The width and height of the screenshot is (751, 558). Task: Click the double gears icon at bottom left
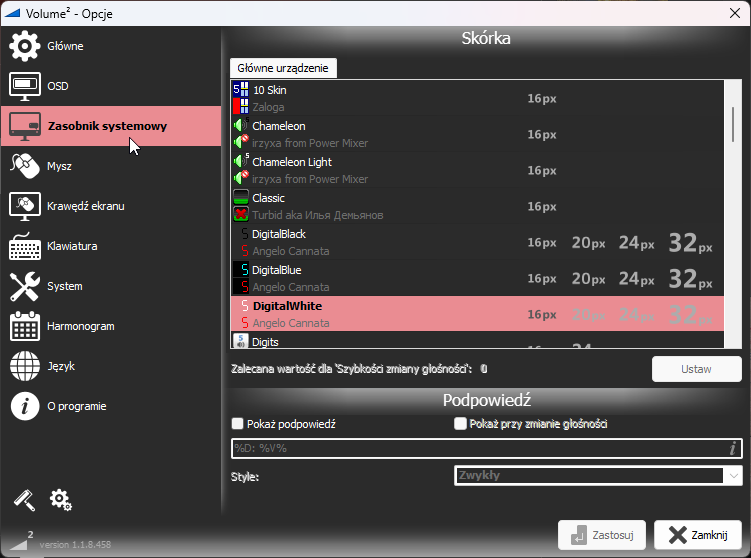click(60, 500)
